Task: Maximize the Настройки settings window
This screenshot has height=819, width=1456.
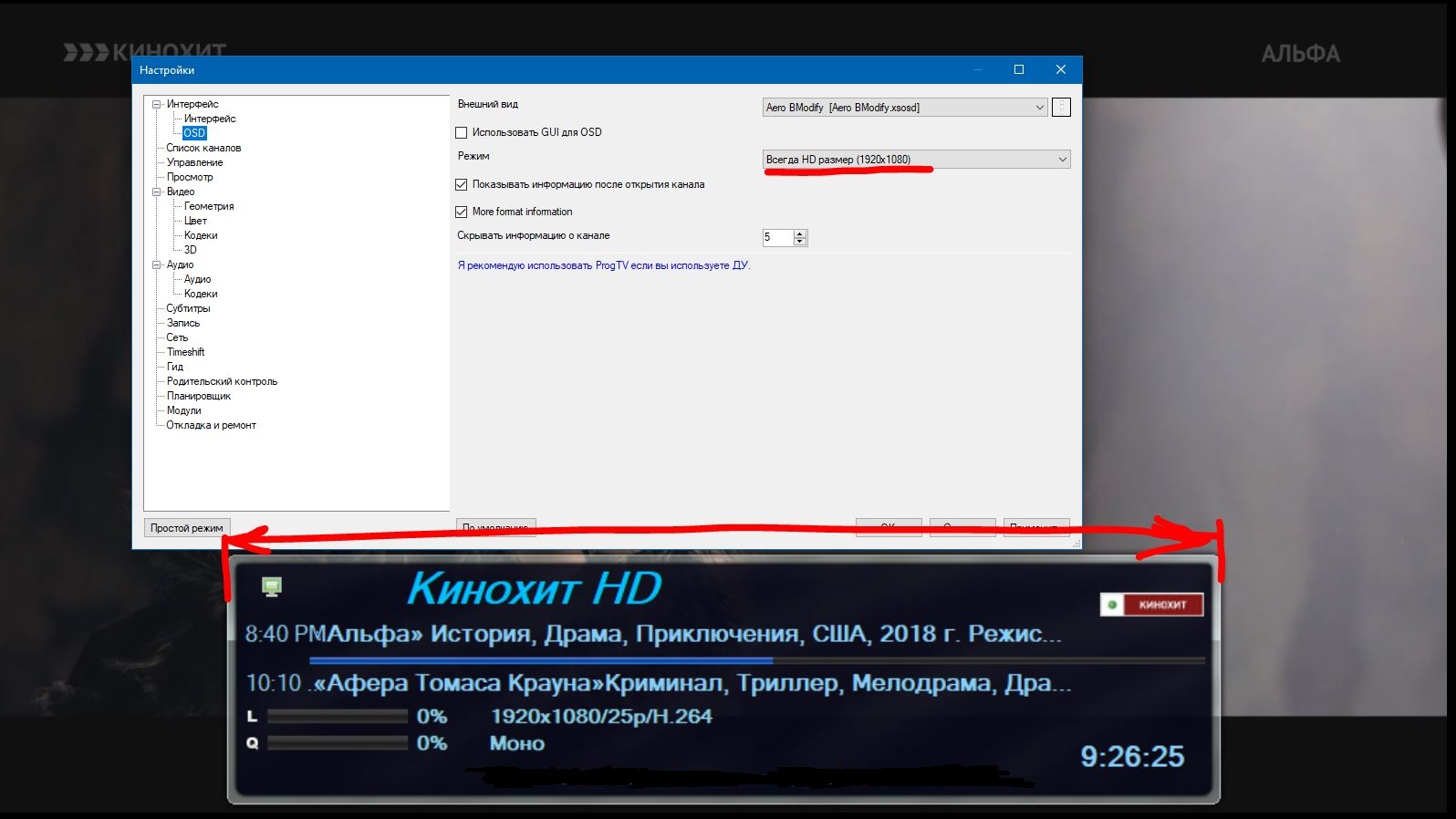Action: pyautogui.click(x=1019, y=69)
